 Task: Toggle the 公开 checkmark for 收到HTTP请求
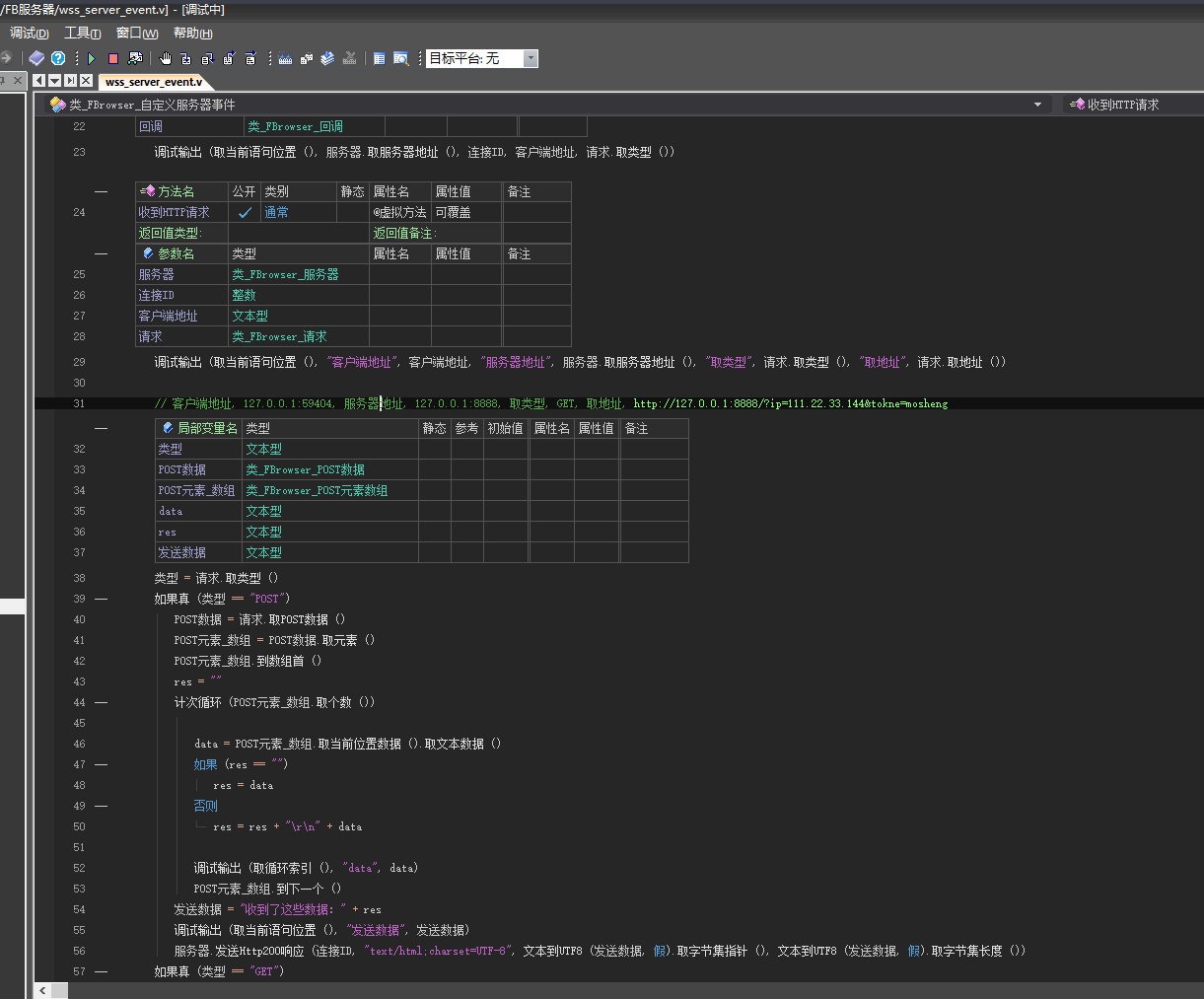click(245, 212)
